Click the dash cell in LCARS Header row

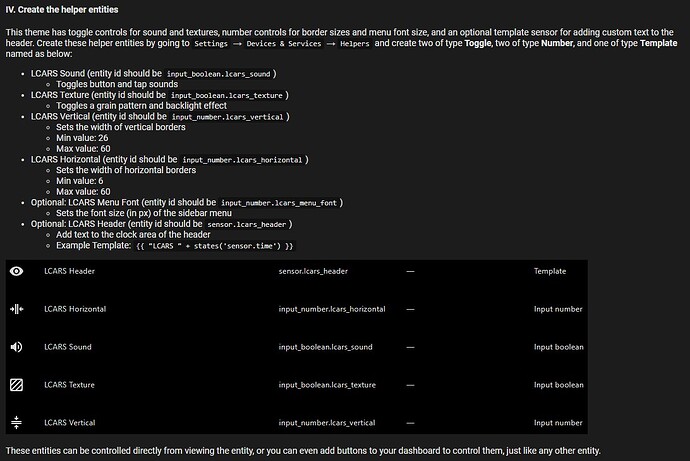click(x=410, y=271)
